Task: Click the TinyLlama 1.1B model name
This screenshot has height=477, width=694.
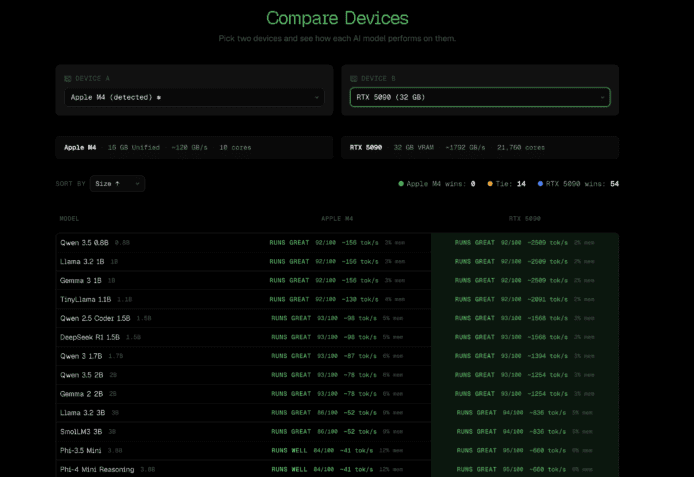Action: coord(87,299)
